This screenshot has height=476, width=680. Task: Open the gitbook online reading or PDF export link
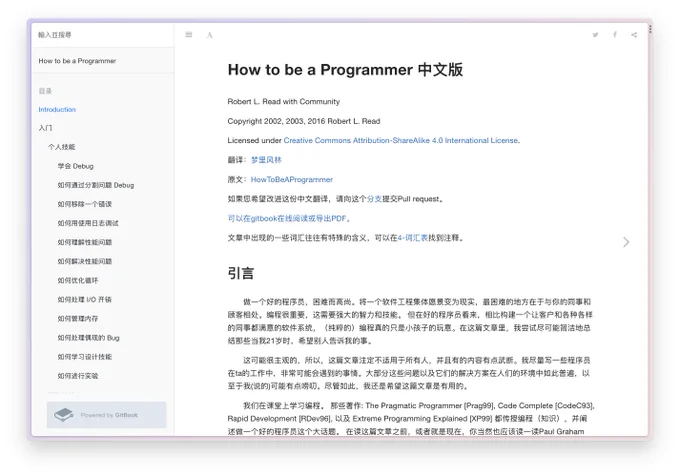[289, 218]
